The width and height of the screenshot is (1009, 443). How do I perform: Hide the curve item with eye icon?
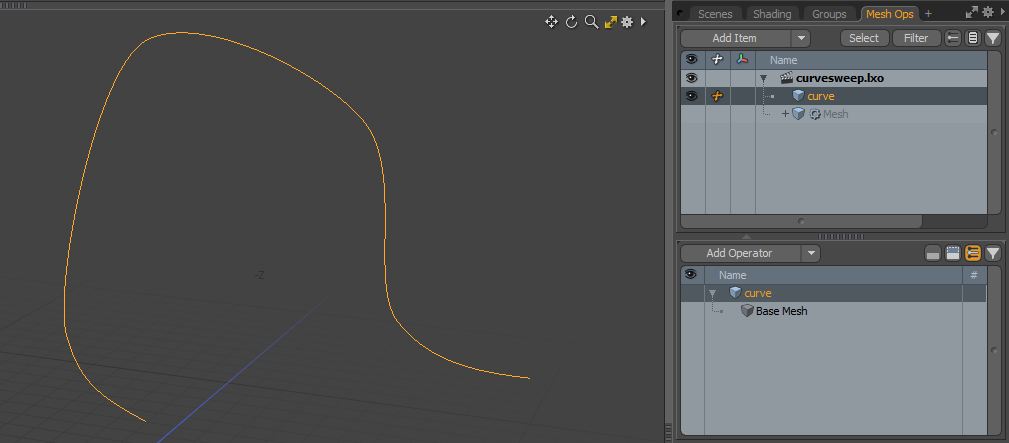pos(691,96)
